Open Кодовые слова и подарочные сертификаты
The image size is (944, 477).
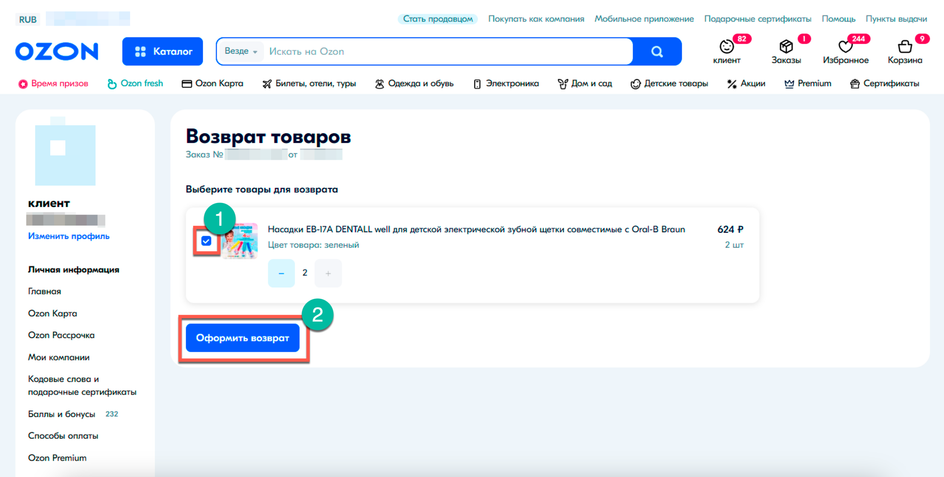click(x=82, y=385)
